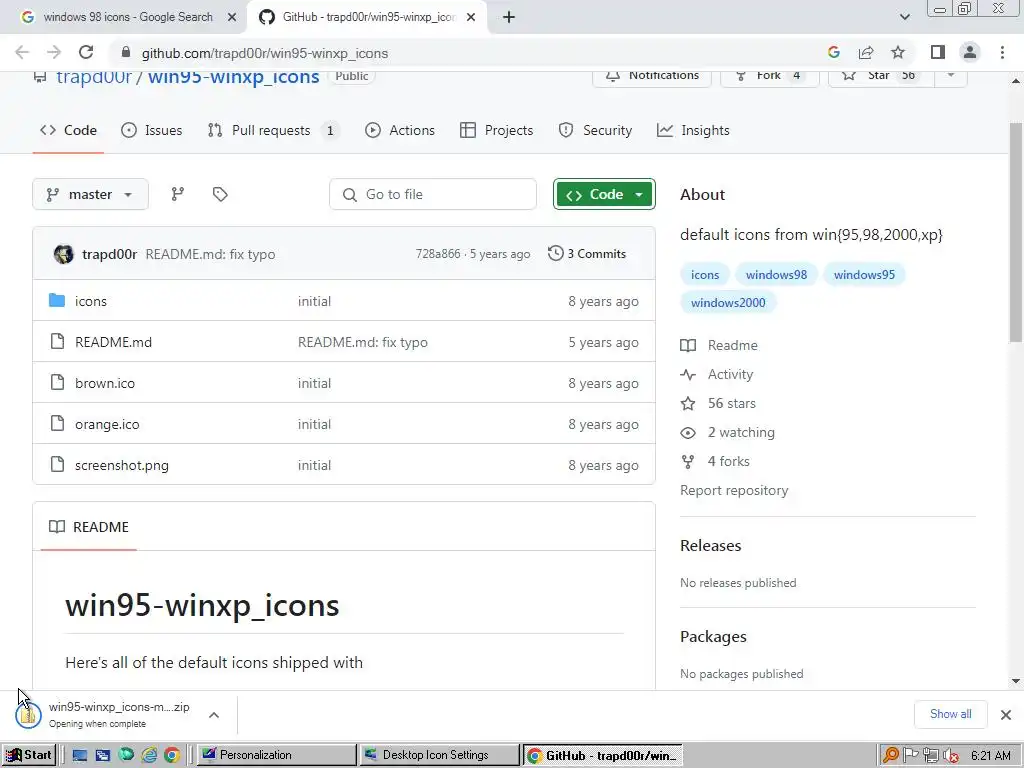Viewport: 1024px width, 768px height.
Task: Open the Pull requests tab
Action: [x=274, y=130]
